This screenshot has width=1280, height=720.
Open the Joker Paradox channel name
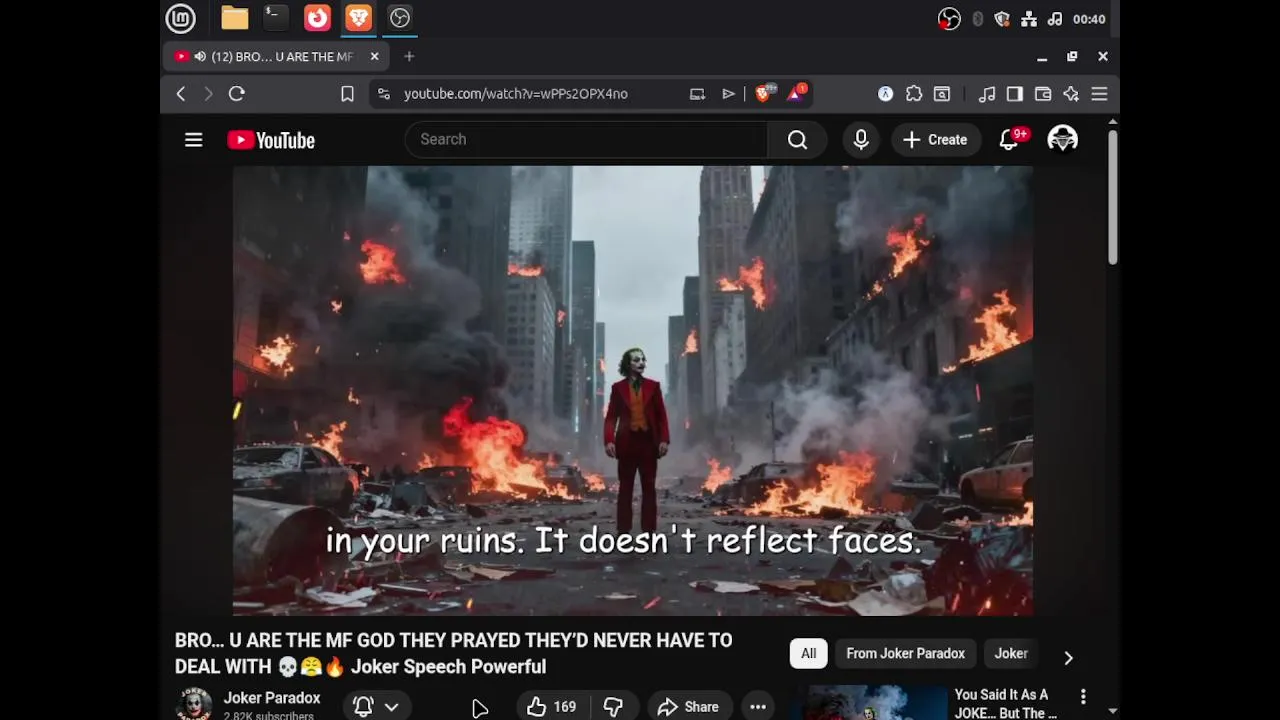tap(272, 698)
